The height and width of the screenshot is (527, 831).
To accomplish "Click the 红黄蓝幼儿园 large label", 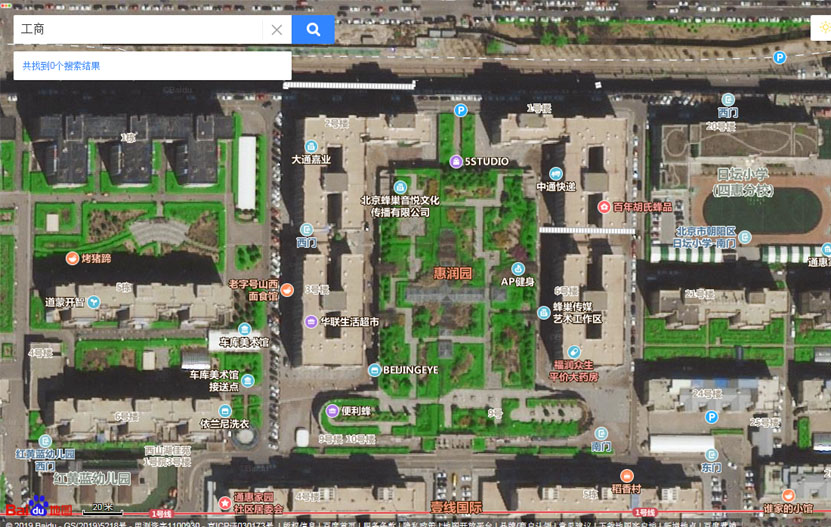I will coord(92,479).
